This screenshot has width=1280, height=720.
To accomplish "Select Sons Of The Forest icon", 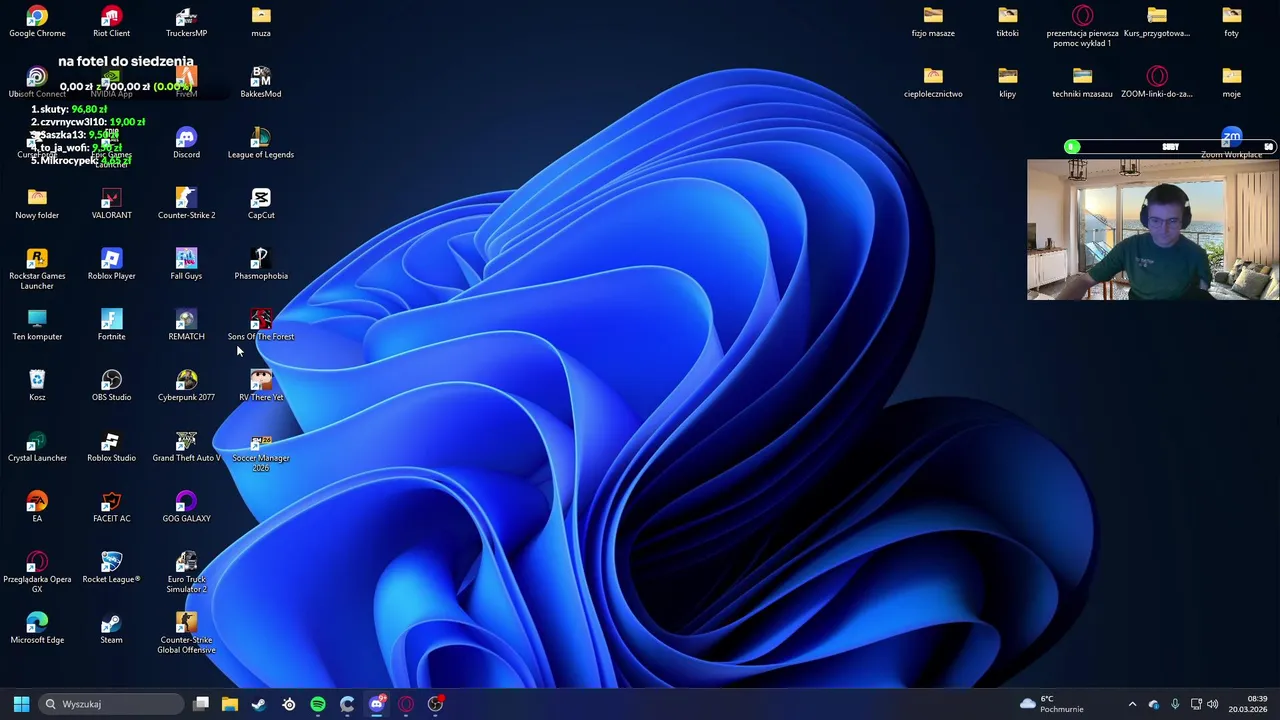I will (261, 325).
